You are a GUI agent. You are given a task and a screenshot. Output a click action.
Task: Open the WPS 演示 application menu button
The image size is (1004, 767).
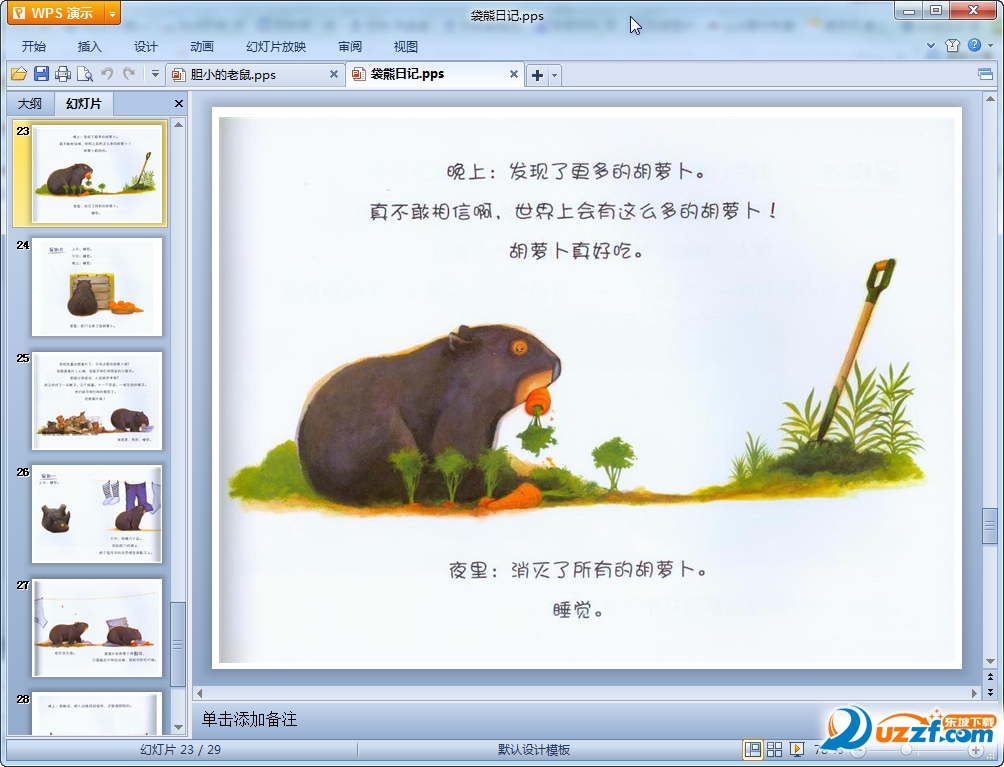56,13
